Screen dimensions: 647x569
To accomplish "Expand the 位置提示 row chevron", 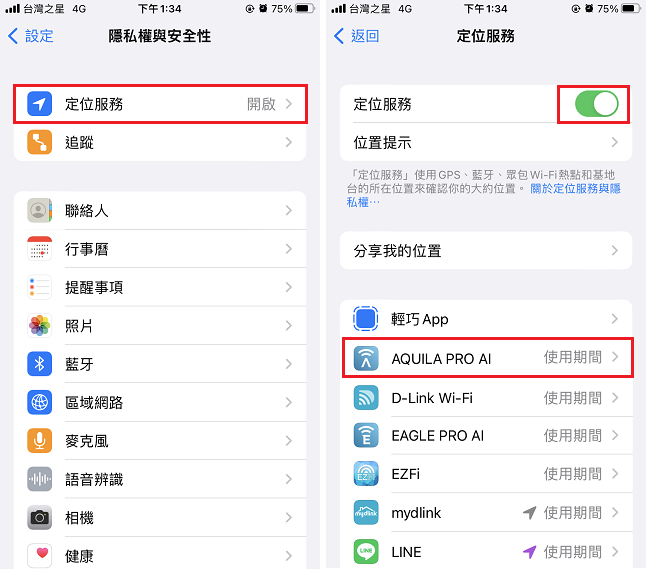I will [x=614, y=142].
